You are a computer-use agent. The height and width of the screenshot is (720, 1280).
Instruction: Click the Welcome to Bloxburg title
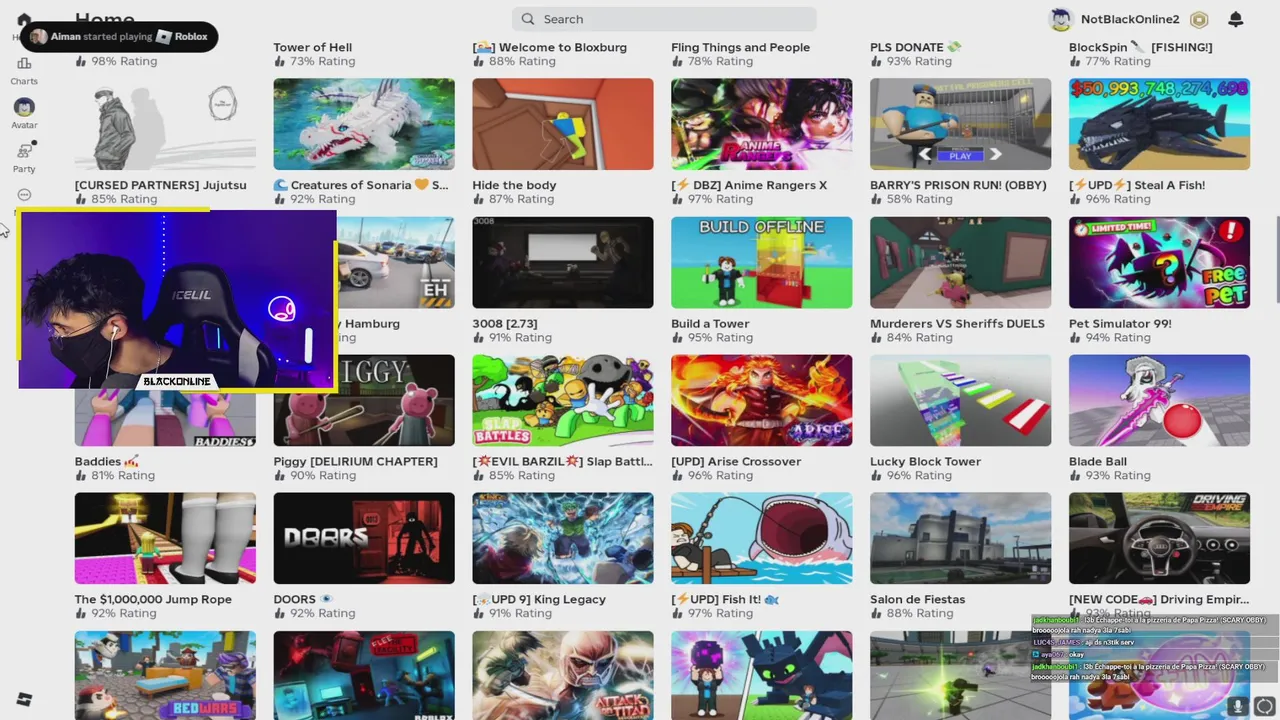point(550,47)
